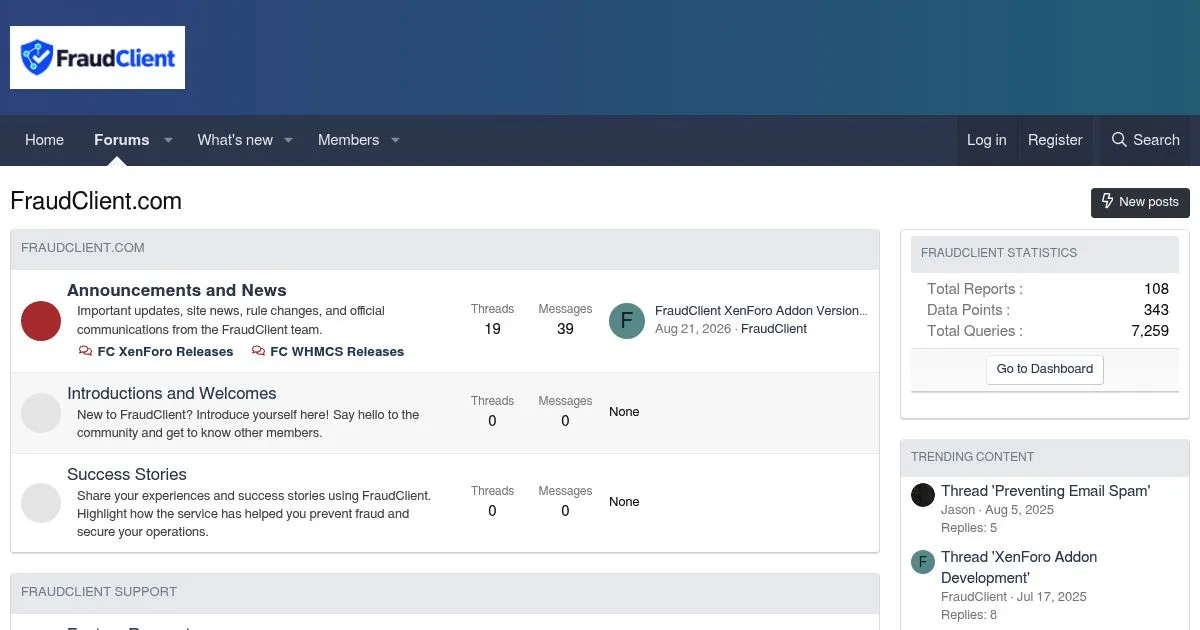Click the Introductions and Welcomes grey node icon
This screenshot has height=630, width=1200.
point(41,413)
